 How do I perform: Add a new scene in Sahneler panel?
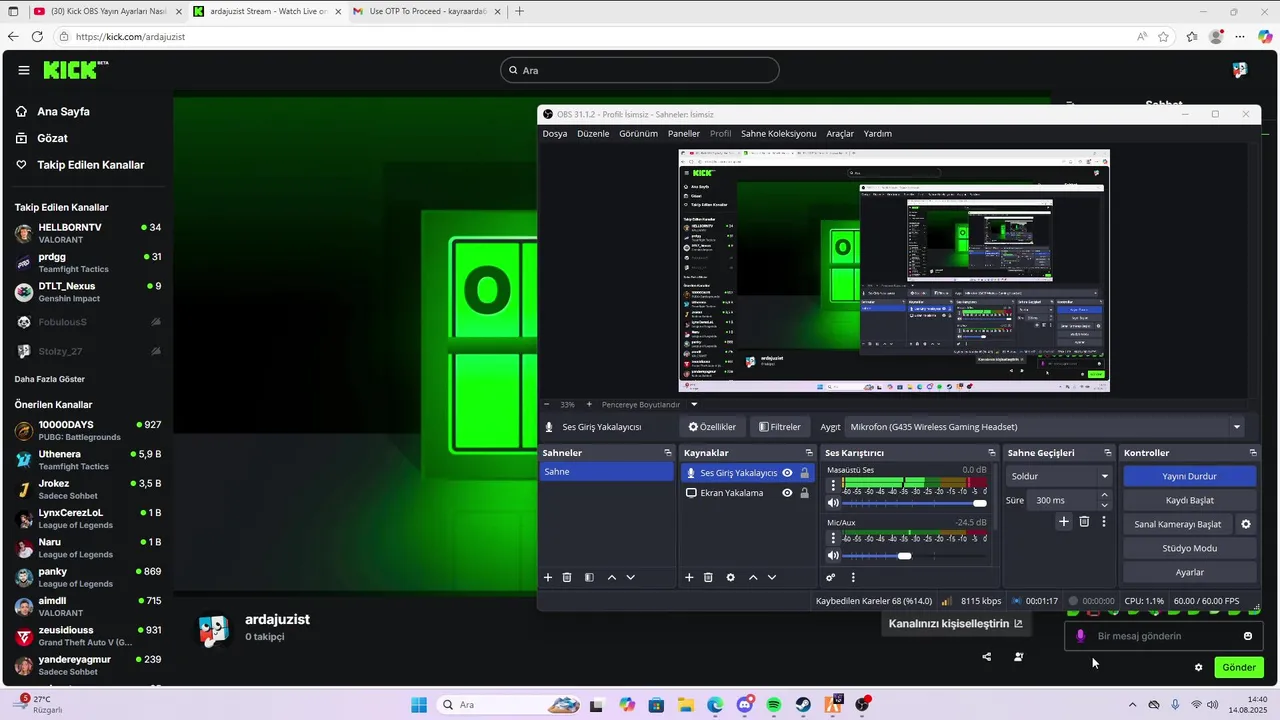click(x=548, y=577)
